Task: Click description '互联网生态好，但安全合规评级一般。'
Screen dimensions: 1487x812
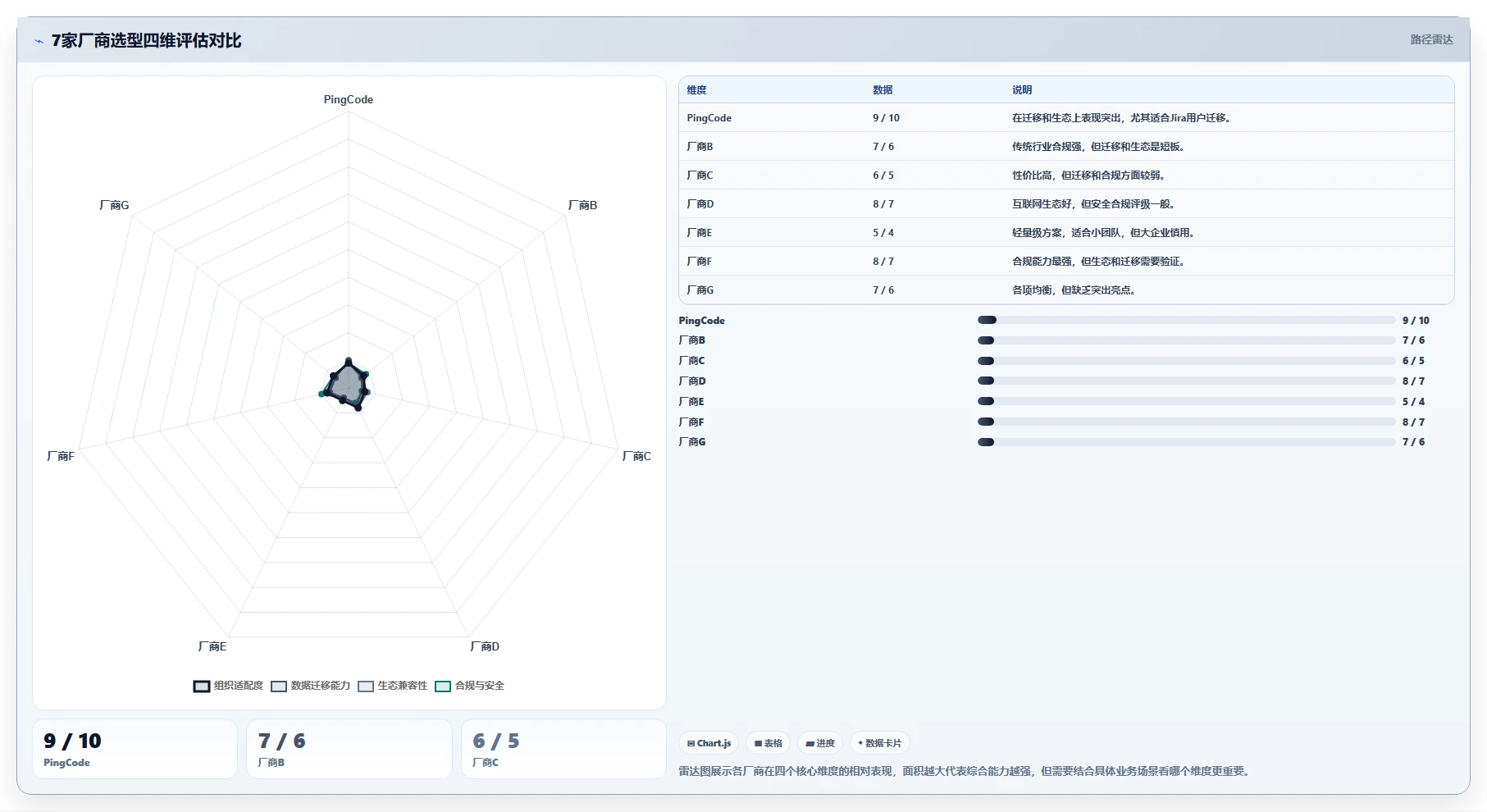Action: coord(1093,204)
